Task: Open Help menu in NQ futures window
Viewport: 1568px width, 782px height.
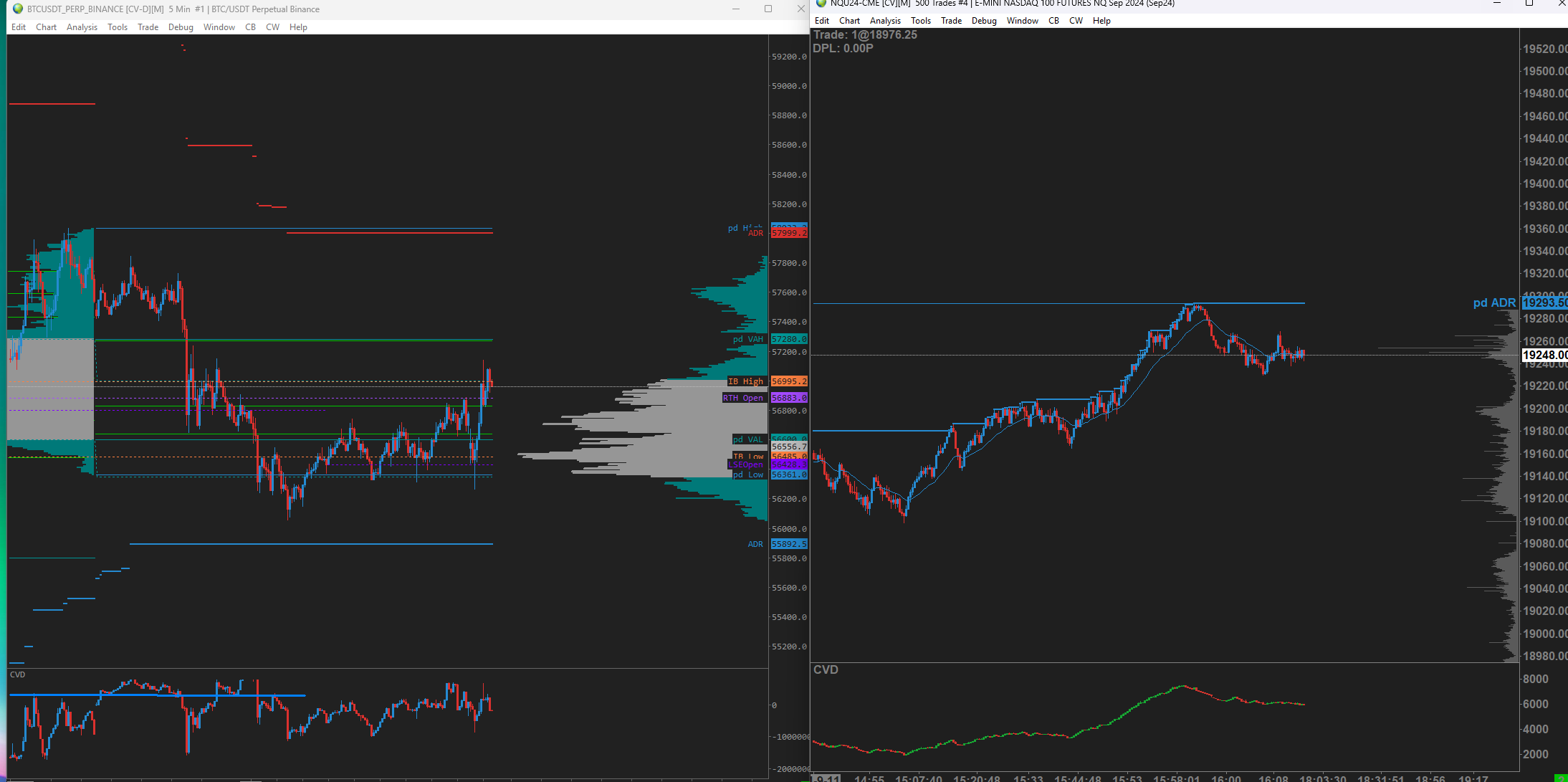Action: coord(1101,21)
